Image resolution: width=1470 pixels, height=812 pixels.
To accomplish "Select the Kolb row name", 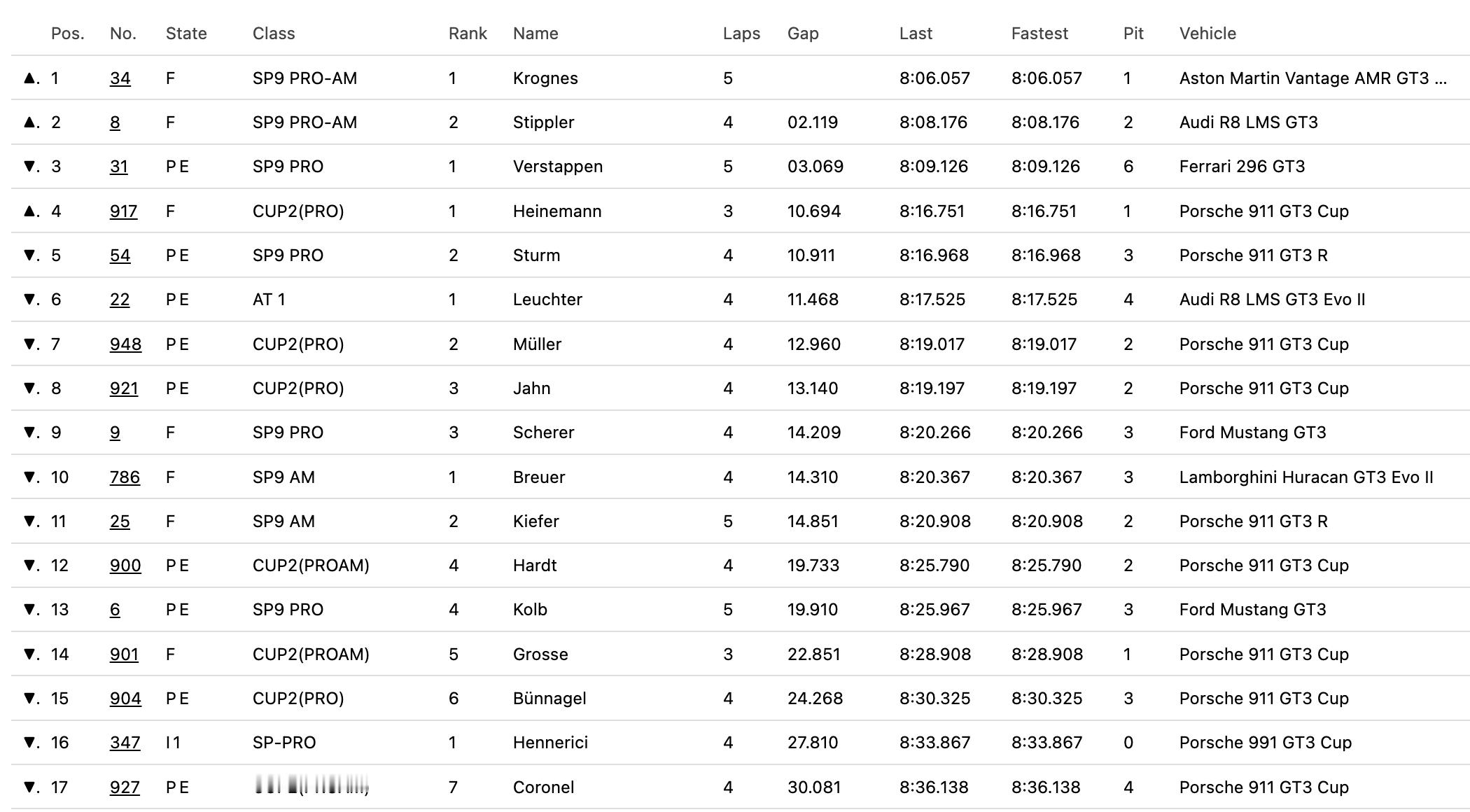I will click(x=530, y=610).
